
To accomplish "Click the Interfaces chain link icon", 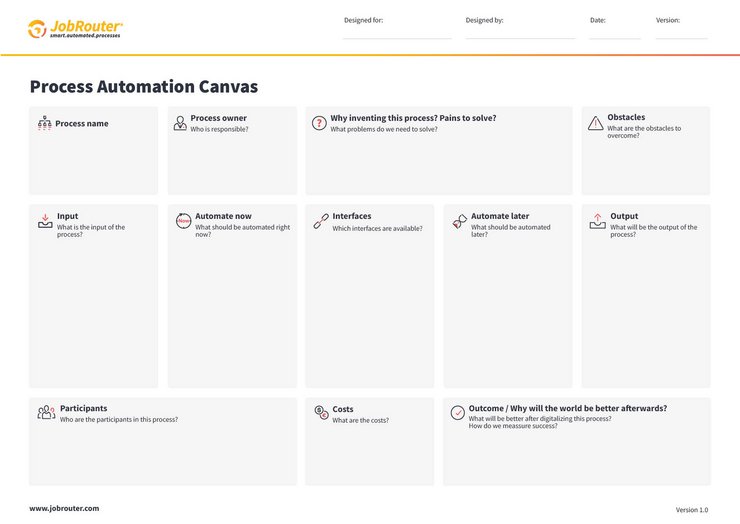I will [321, 222].
